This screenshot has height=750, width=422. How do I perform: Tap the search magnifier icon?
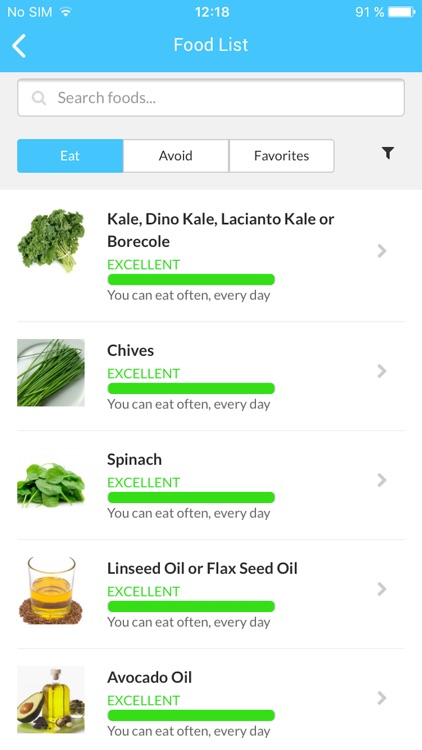[39, 98]
